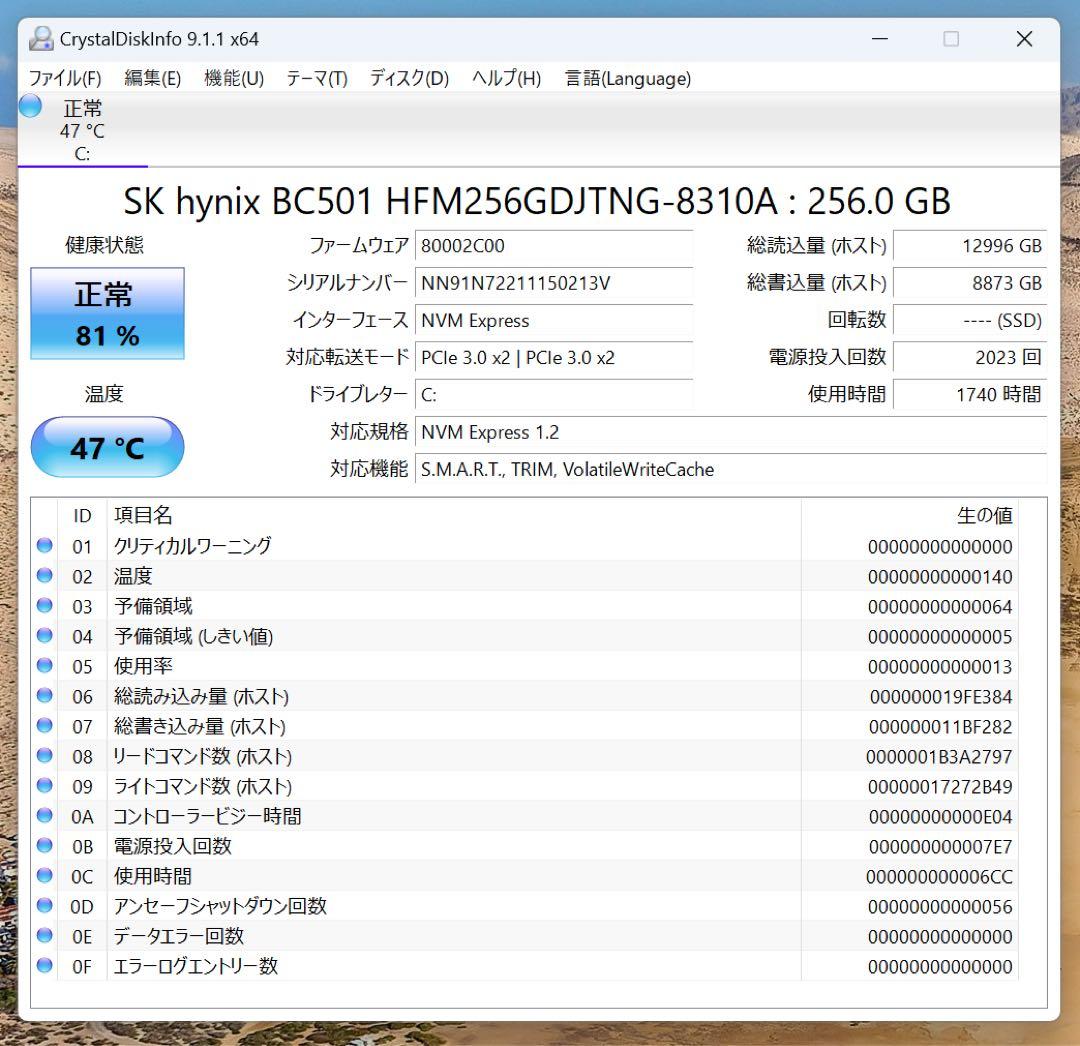Click the drive letter field C:

(x=554, y=395)
